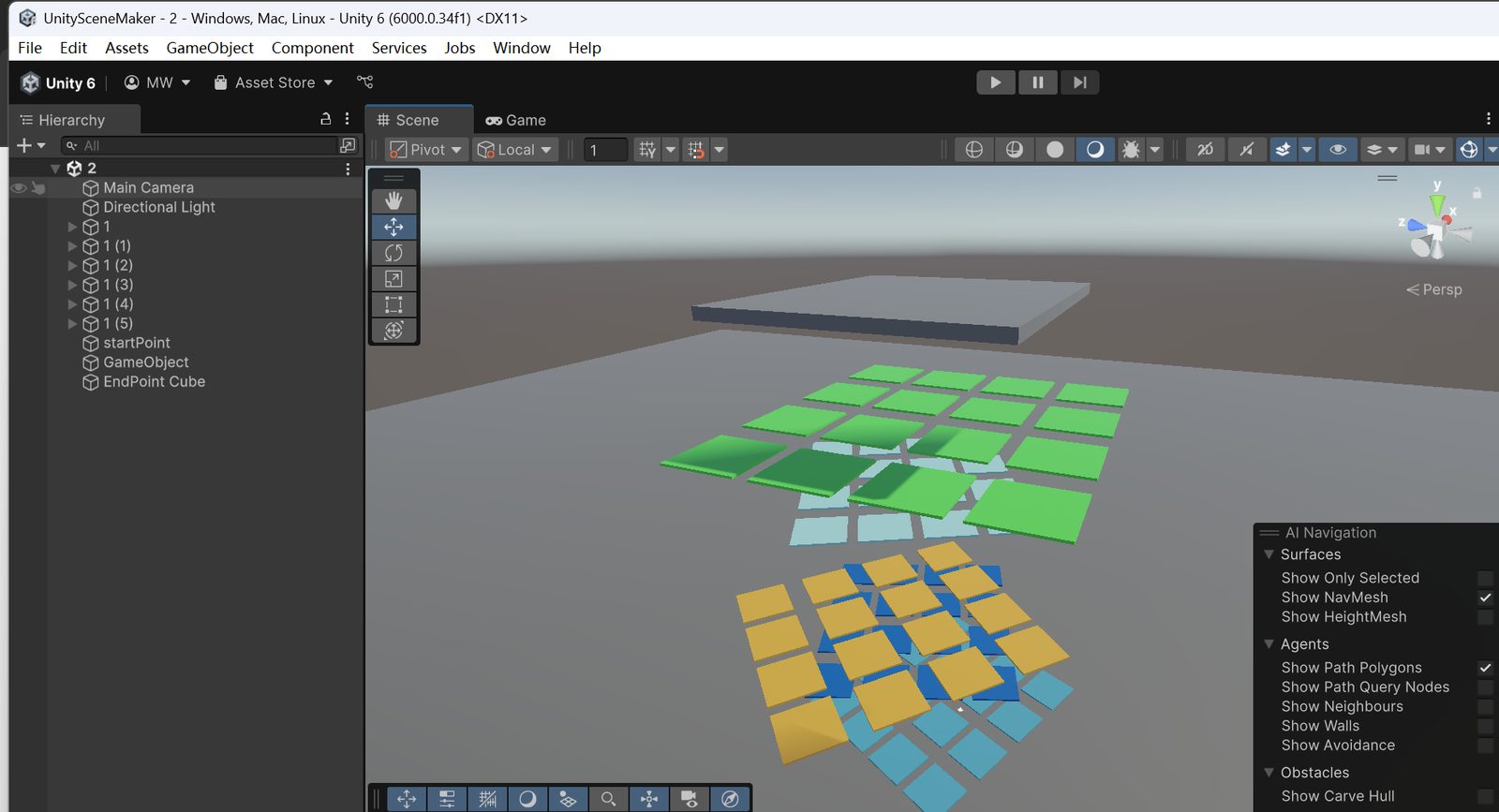This screenshot has width=1499, height=812.
Task: Switch to shaded draw mode
Action: pos(1094,150)
